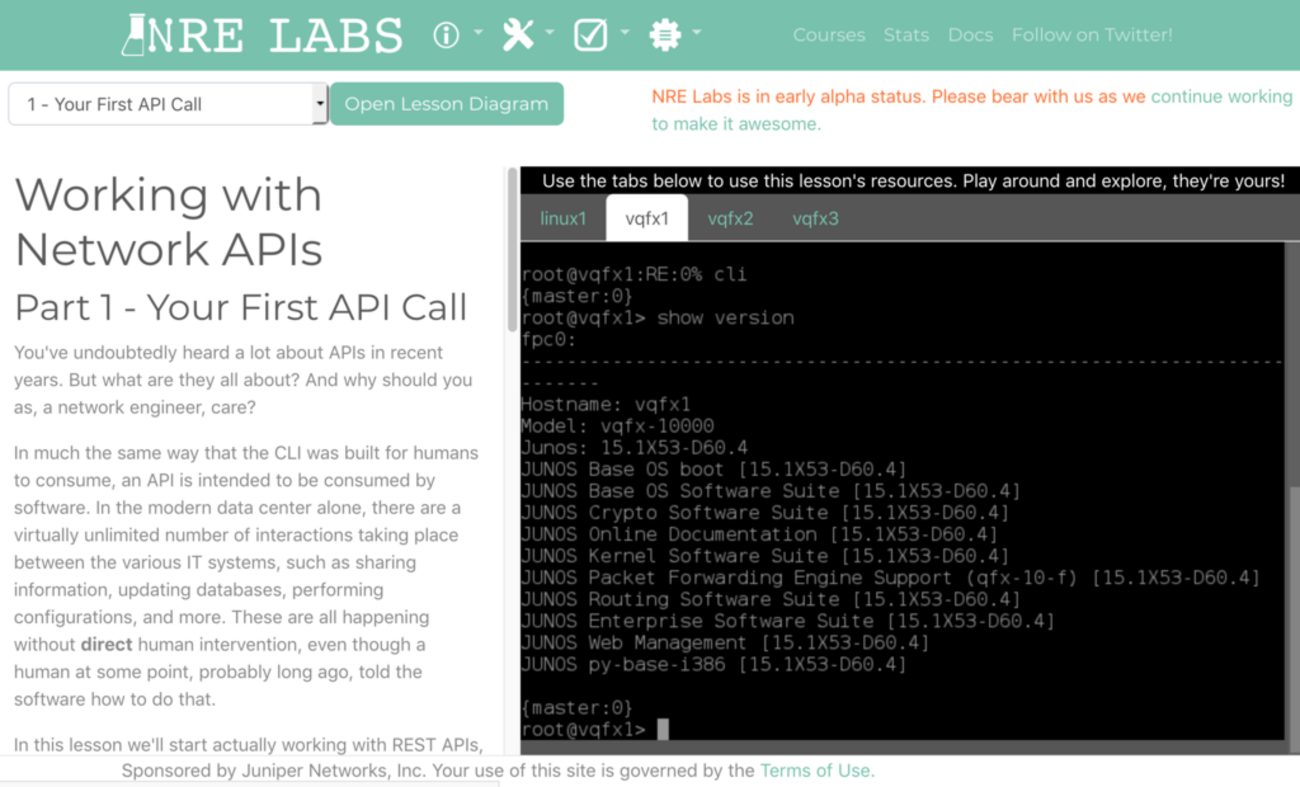Expand the arrow next to tools icon
Image resolution: width=1300 pixels, height=787 pixels.
click(x=549, y=32)
